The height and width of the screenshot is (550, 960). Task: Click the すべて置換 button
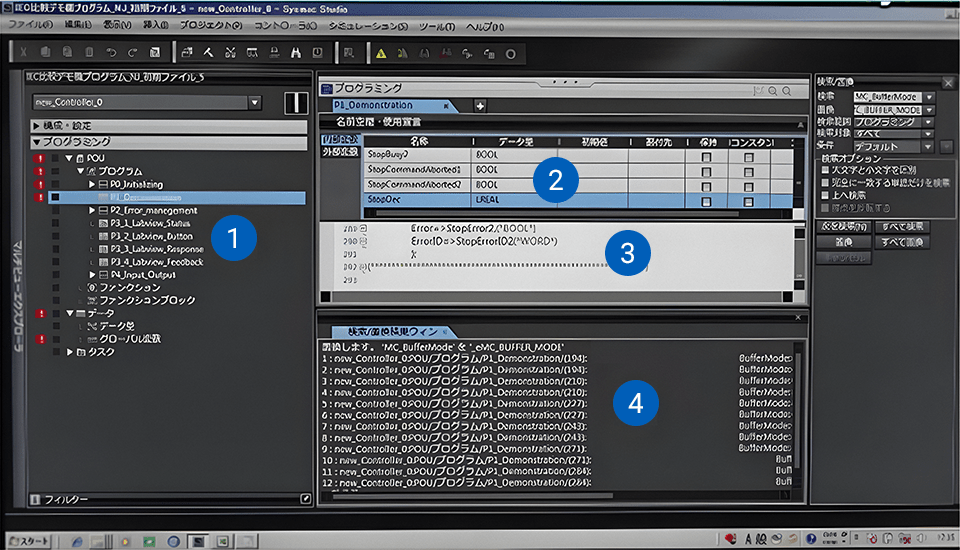tap(902, 243)
